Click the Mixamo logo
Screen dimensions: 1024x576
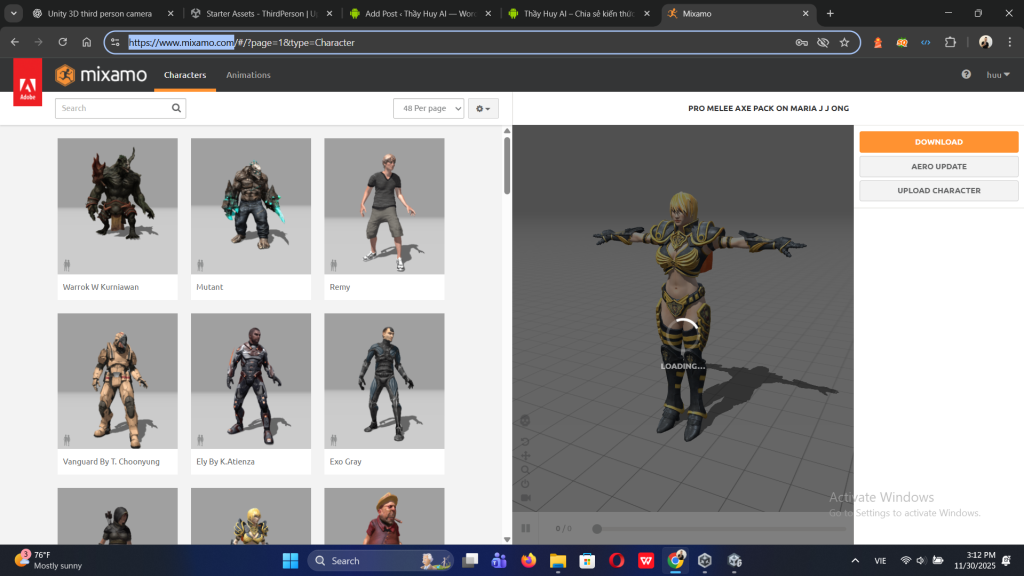pos(101,75)
